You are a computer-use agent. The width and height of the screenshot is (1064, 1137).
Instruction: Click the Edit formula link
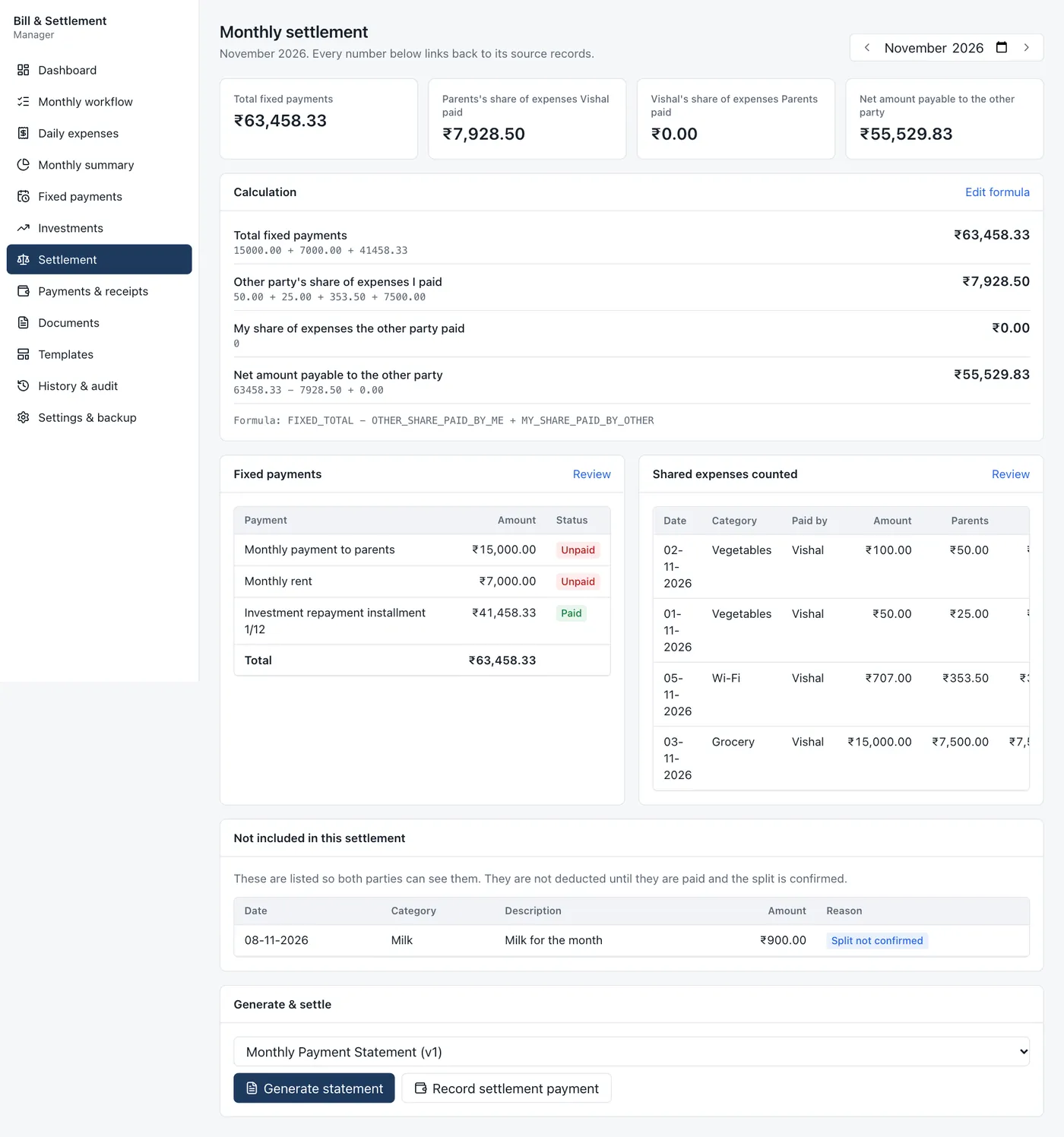(997, 192)
